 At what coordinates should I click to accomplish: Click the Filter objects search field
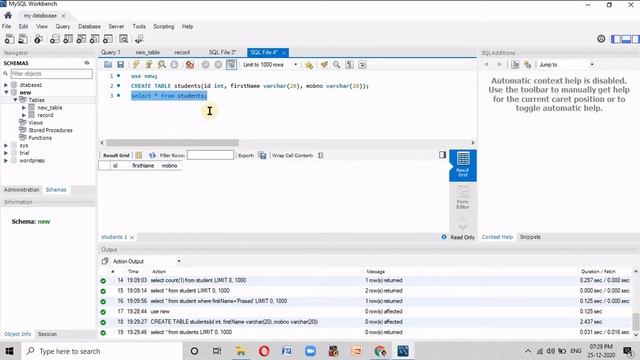[51, 74]
